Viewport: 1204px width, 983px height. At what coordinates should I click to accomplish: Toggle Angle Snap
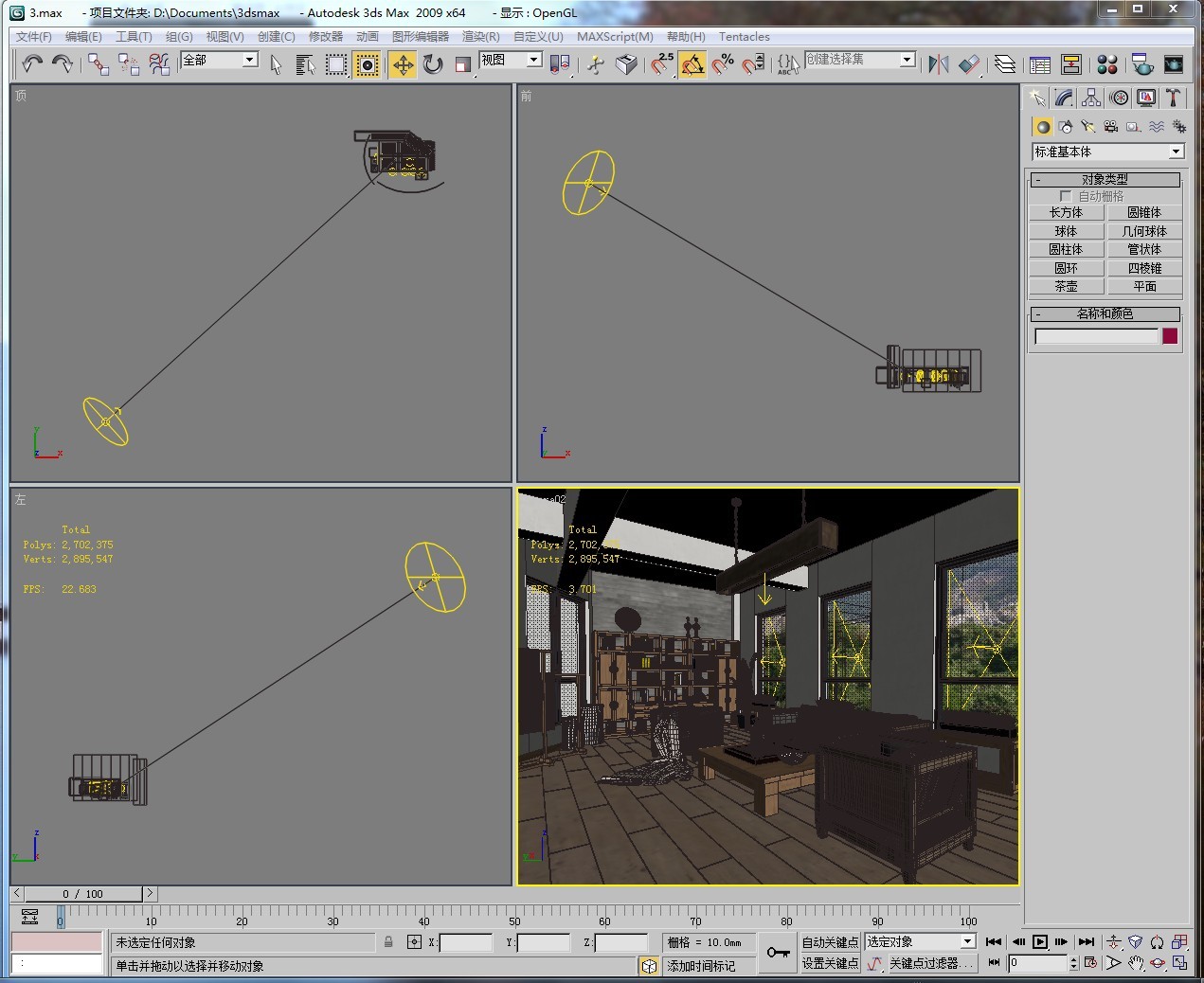692,63
